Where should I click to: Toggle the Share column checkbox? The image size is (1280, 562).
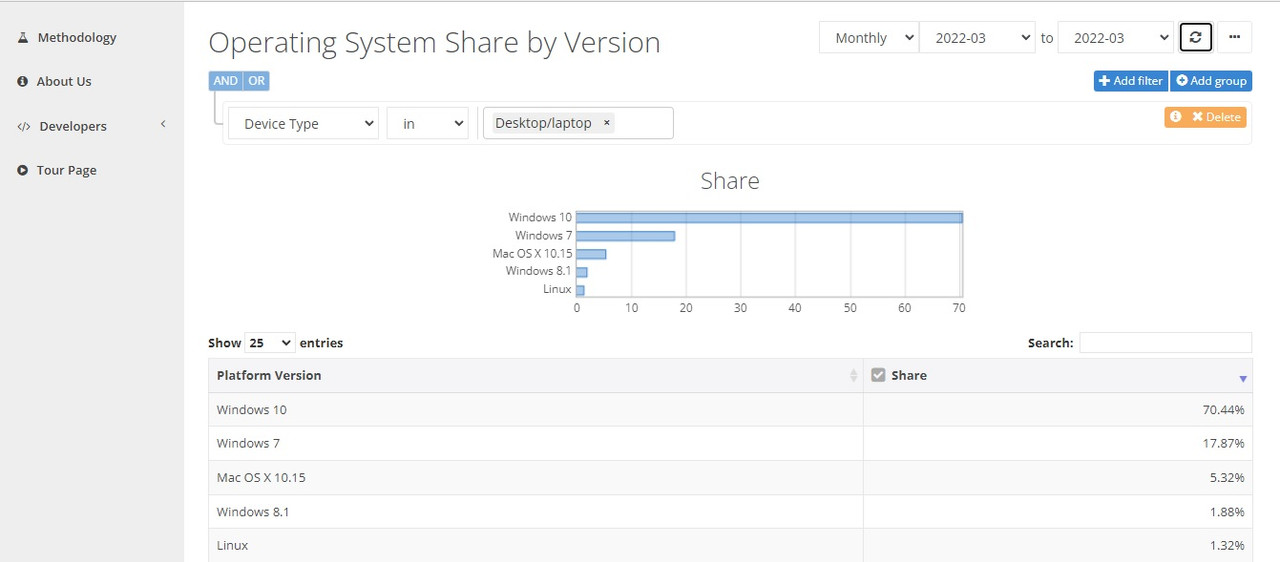click(878, 375)
